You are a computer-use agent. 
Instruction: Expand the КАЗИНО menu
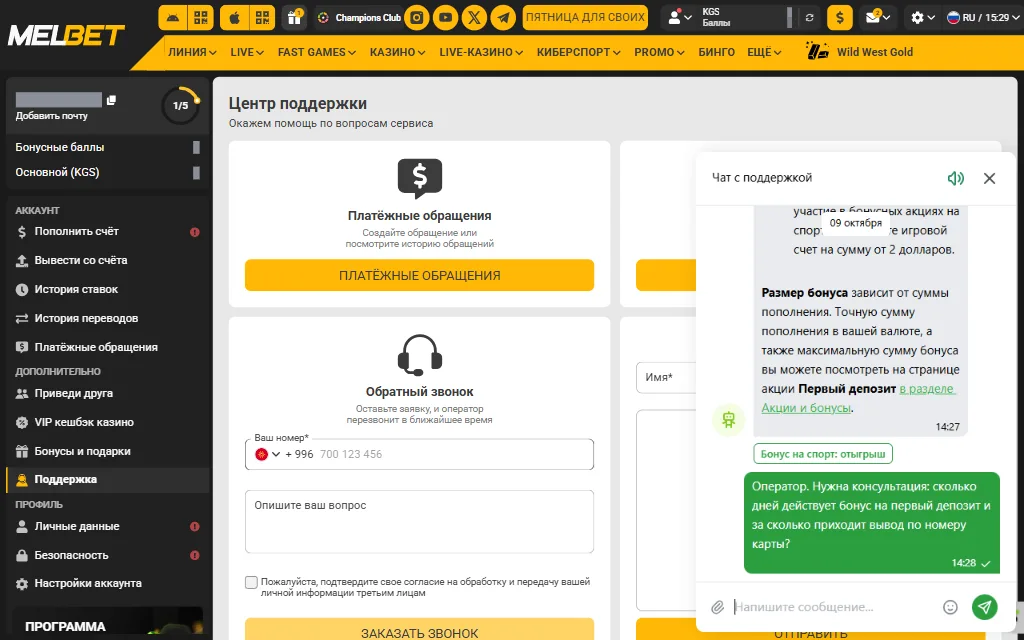[397, 52]
